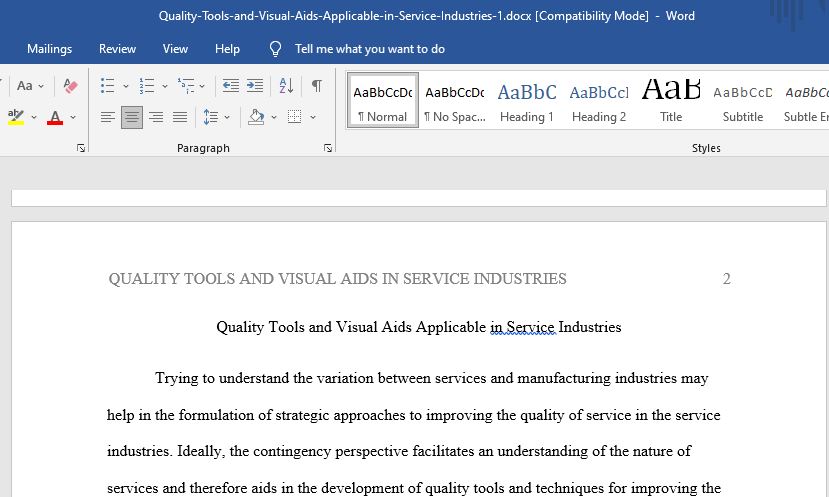This screenshot has width=829, height=497.
Task: Click the centered document title line
Action: 419,327
